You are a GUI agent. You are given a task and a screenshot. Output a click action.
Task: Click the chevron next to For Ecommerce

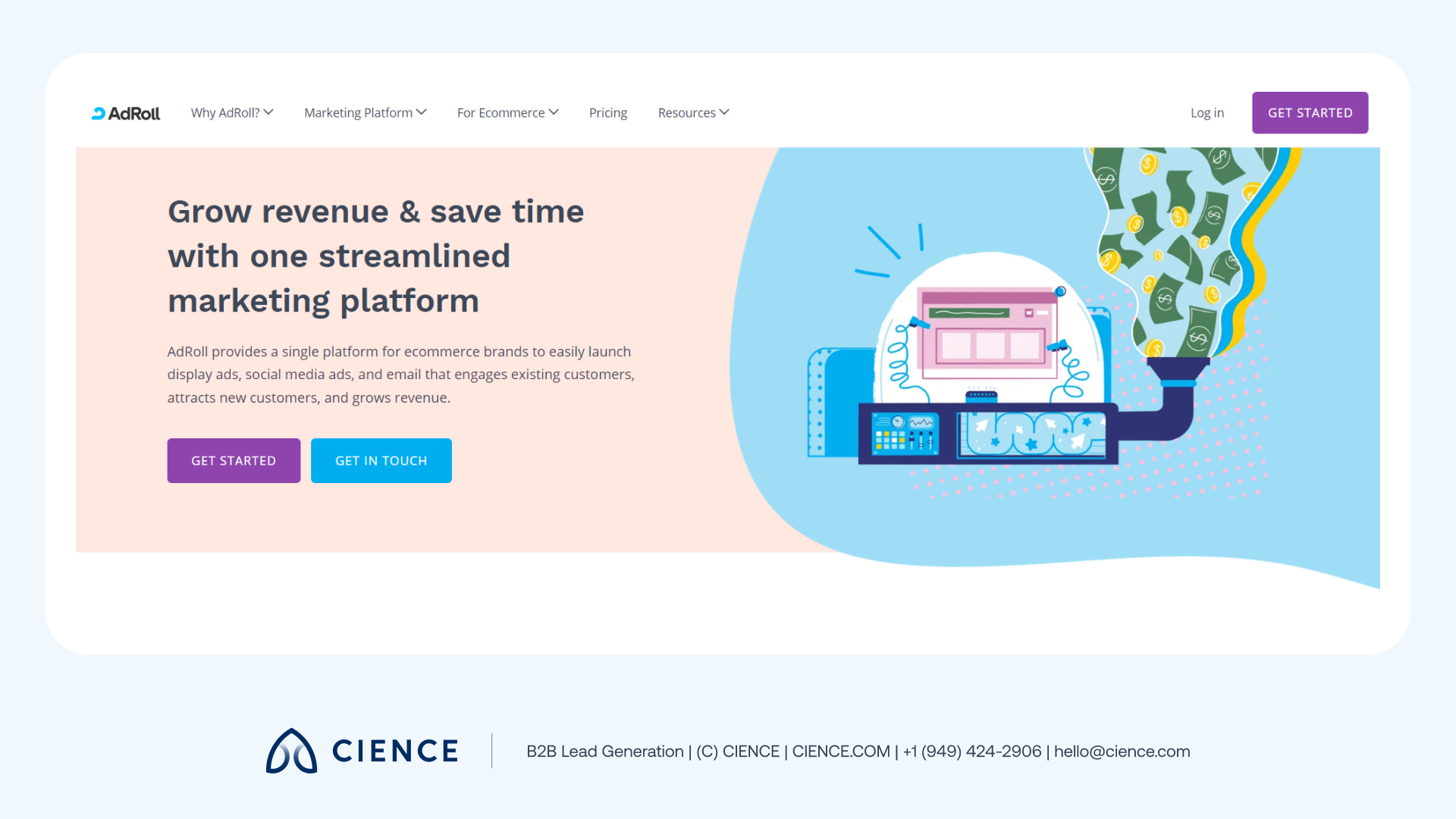[x=554, y=111]
